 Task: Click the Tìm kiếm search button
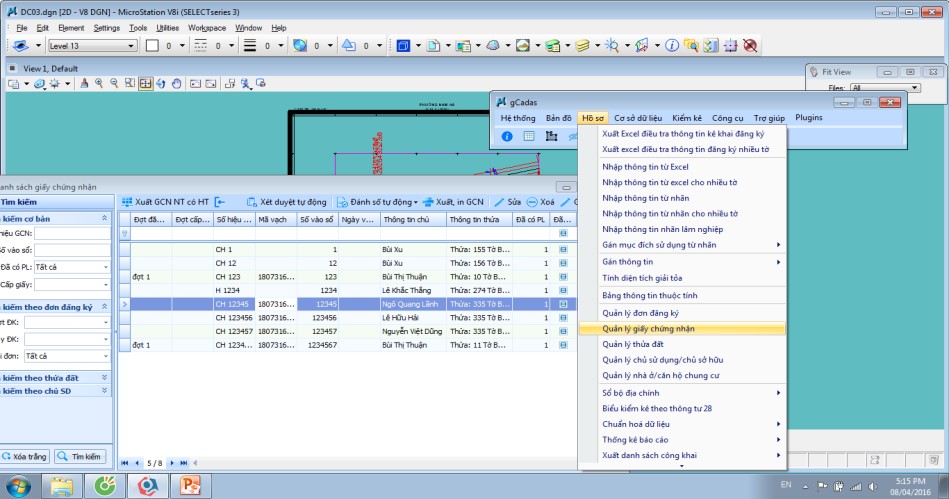pyautogui.click(x=81, y=456)
